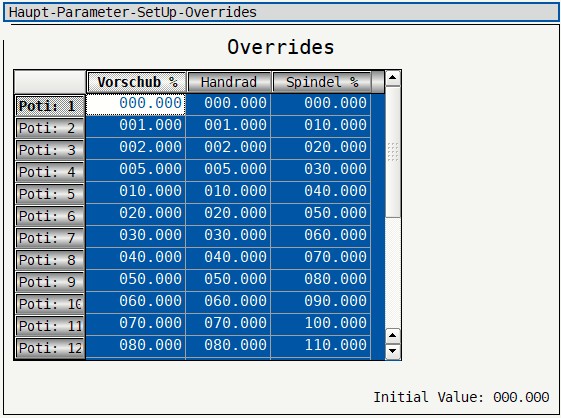Select Spindel value 100.000 in Poti 11 row

tap(321, 324)
